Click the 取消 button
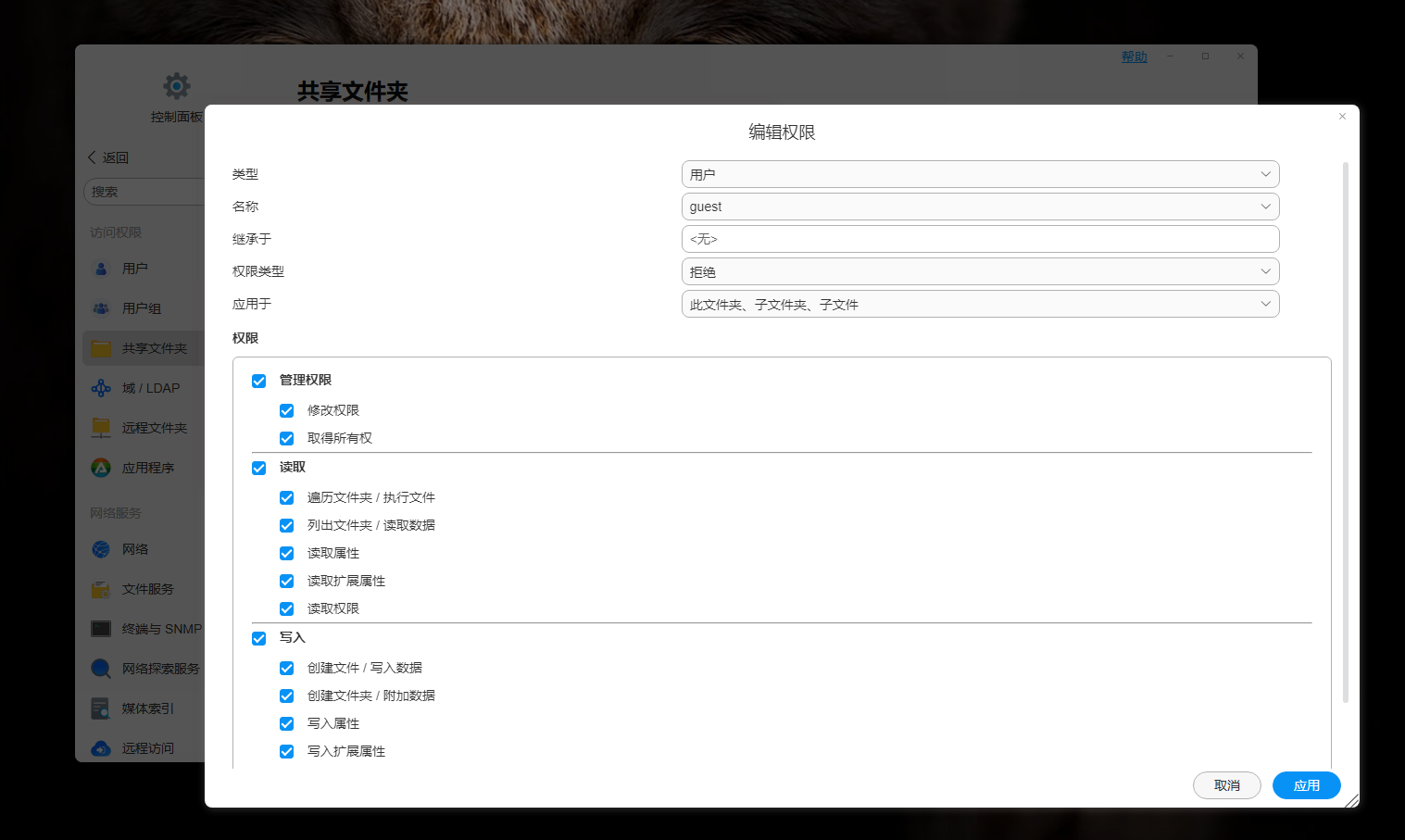This screenshot has height=840, width=1405. [1226, 785]
